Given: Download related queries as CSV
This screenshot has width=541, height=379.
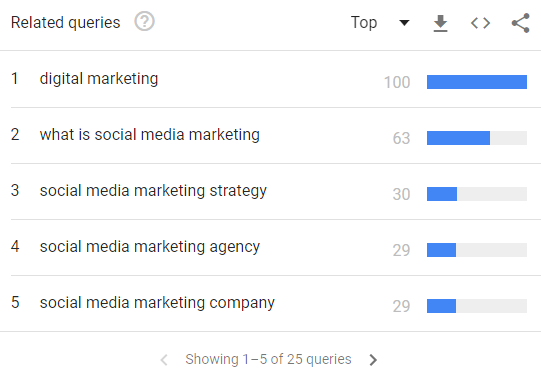Looking at the screenshot, I should pos(440,23).
